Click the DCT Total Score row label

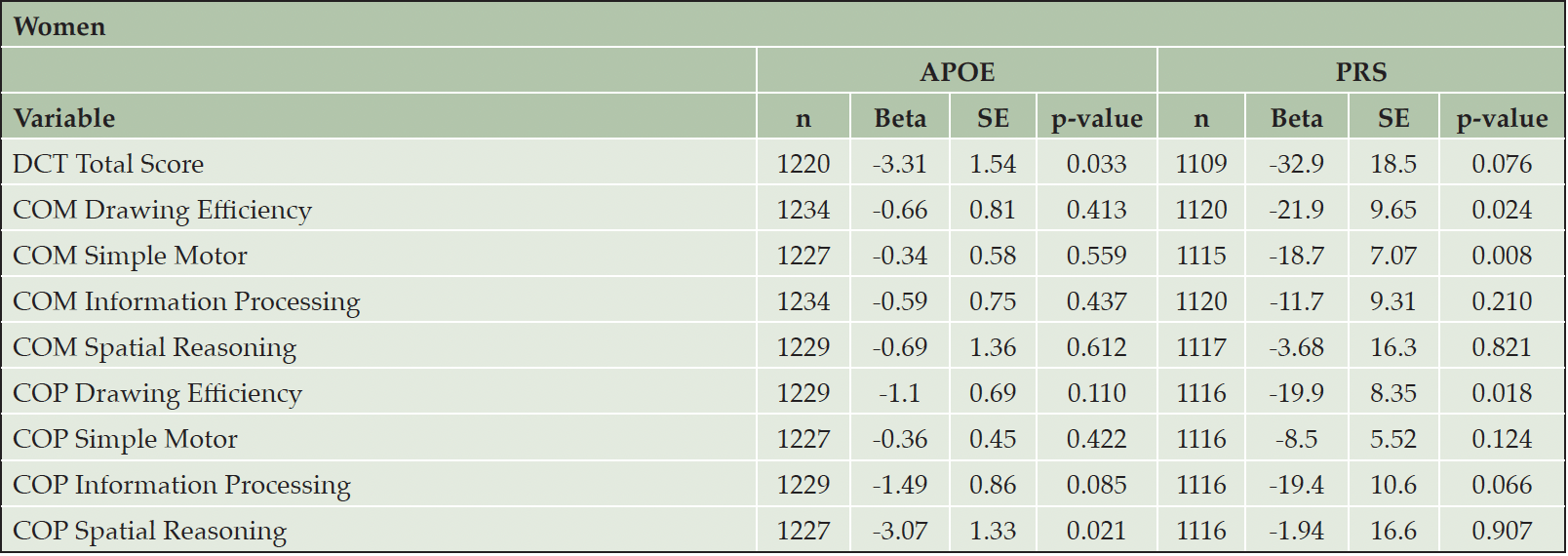(x=108, y=164)
